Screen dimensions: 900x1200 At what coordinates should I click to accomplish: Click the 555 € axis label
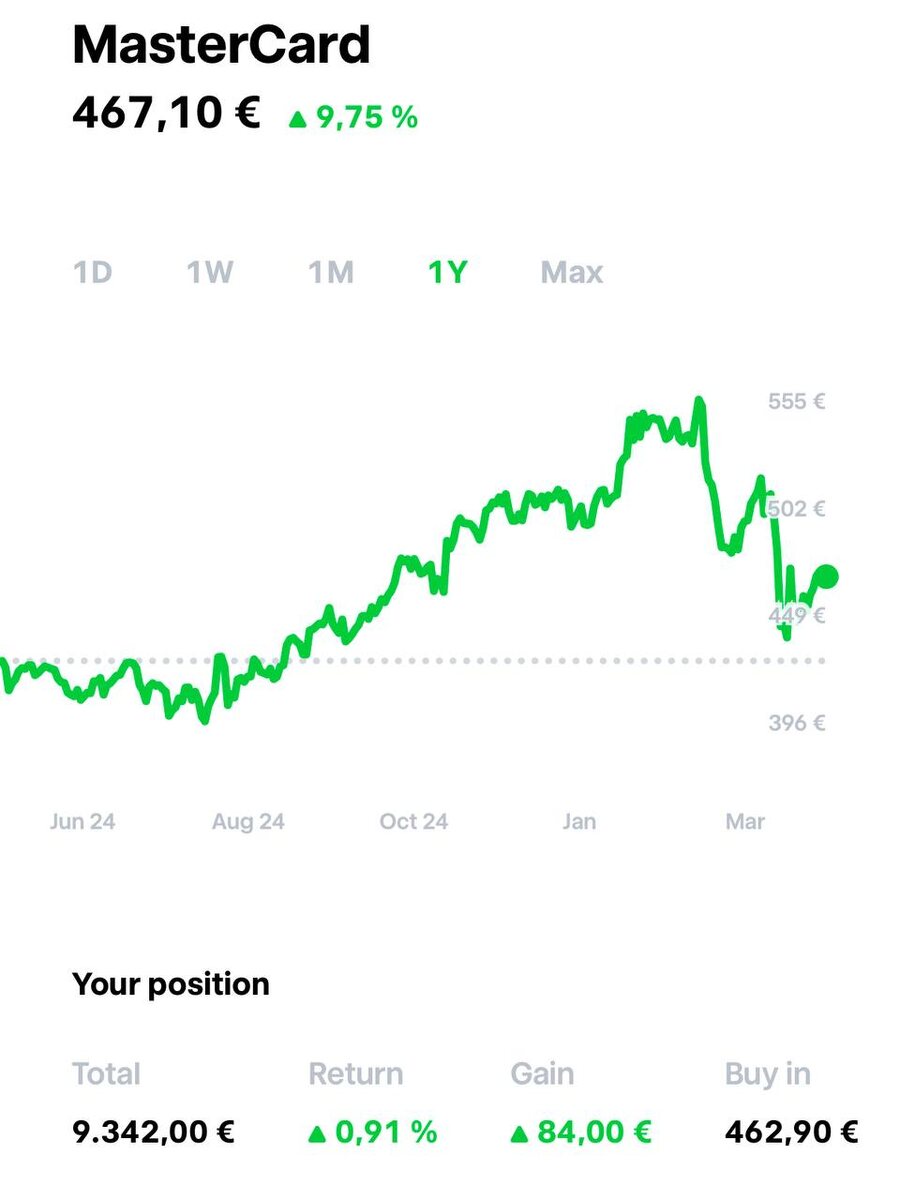(796, 402)
